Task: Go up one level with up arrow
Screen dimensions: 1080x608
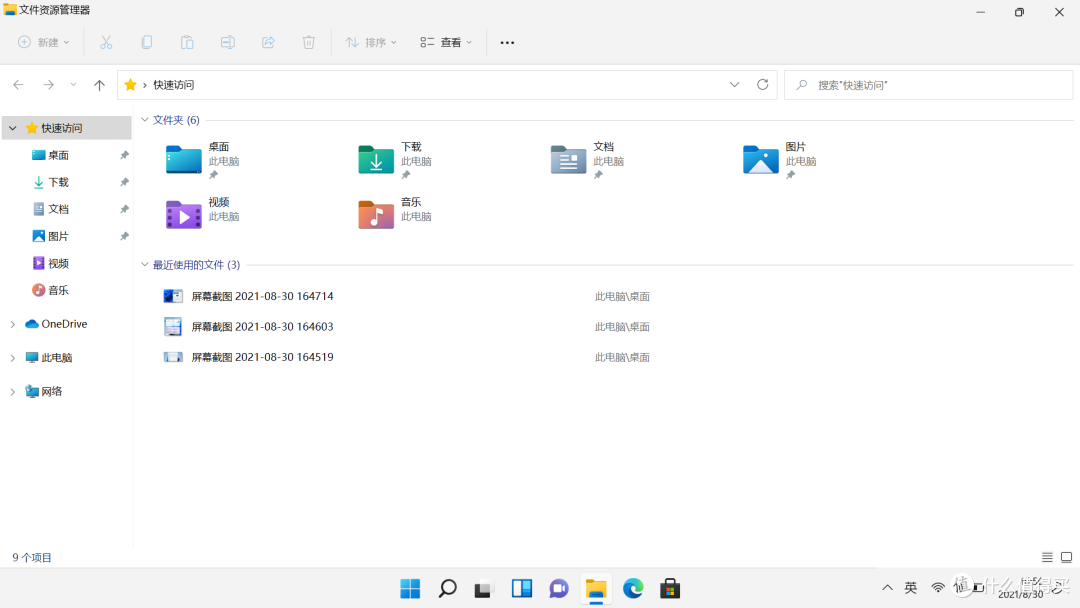Action: pyautogui.click(x=99, y=85)
